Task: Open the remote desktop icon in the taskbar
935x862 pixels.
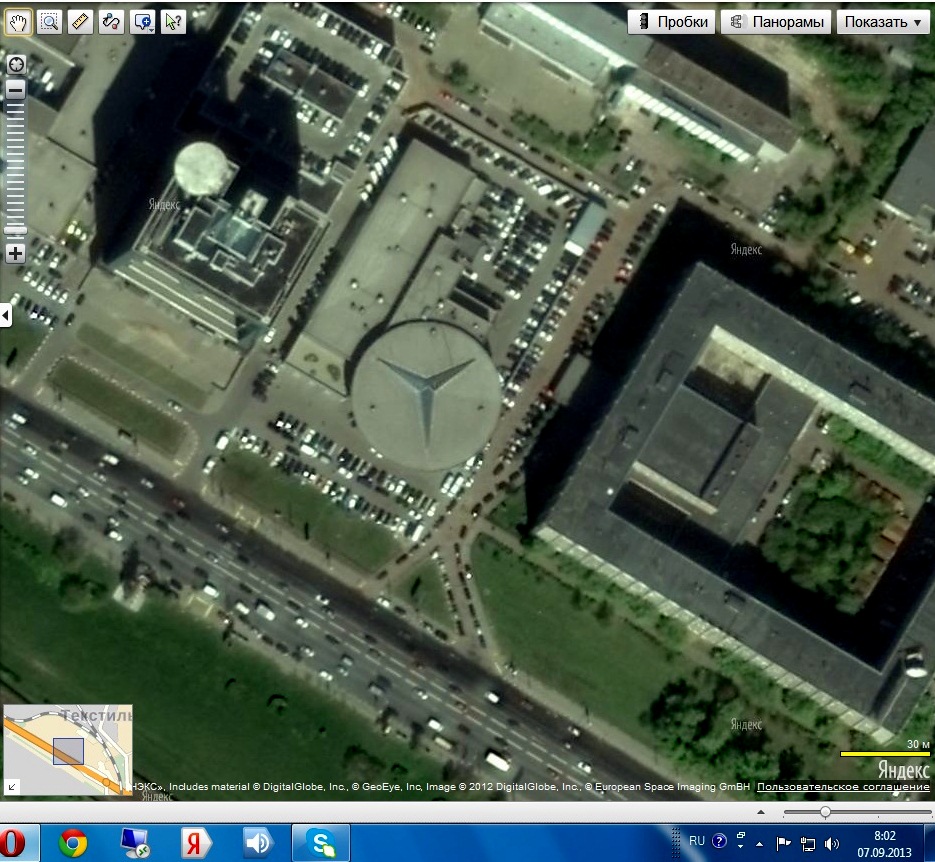Action: [135, 844]
